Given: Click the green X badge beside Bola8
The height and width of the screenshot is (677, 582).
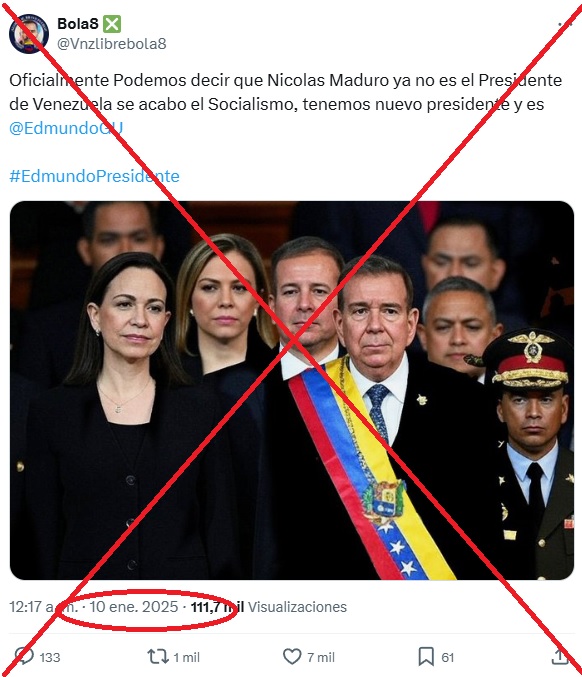Looking at the screenshot, I should [x=112, y=24].
